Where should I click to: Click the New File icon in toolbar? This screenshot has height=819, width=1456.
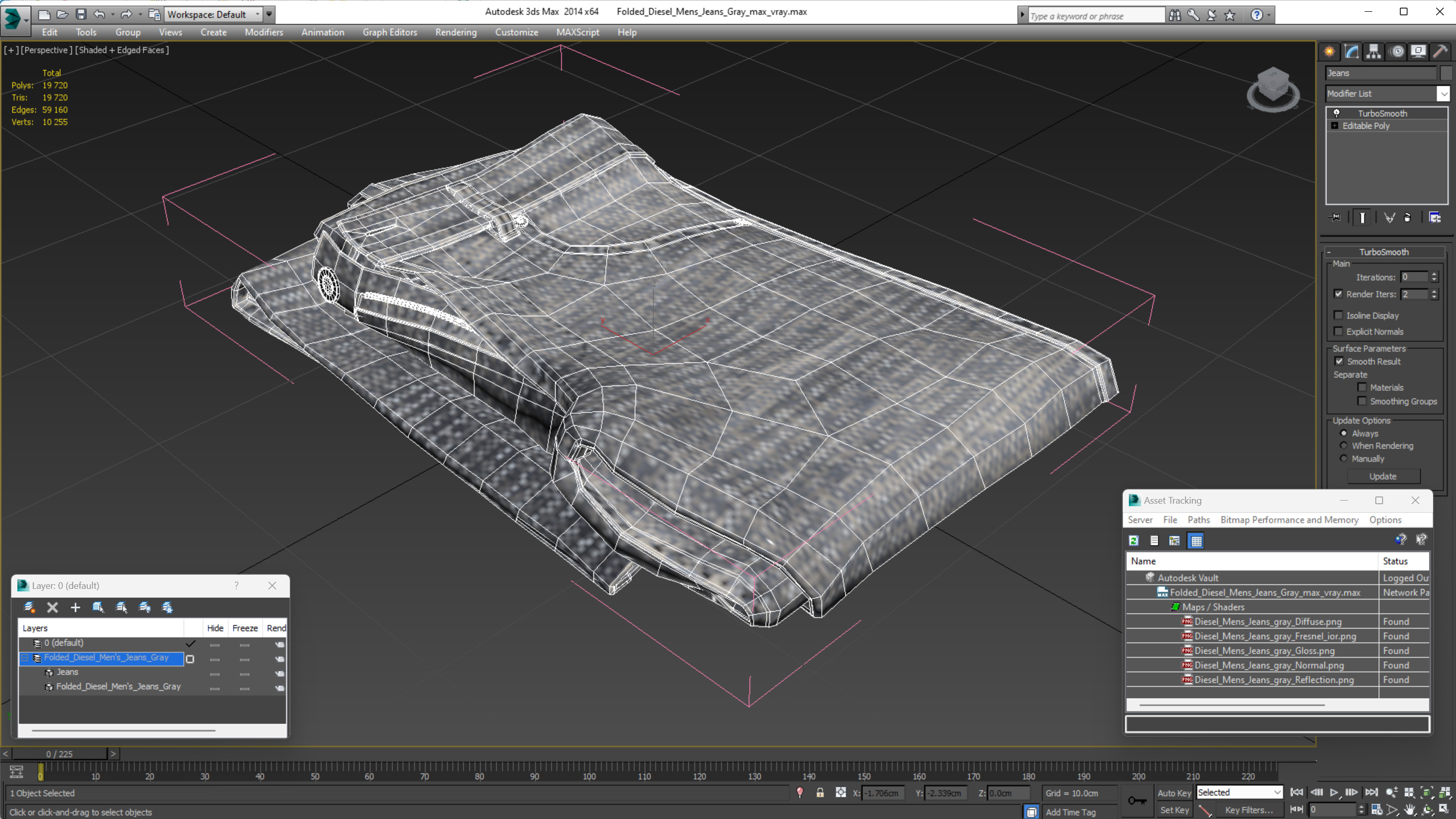pyautogui.click(x=43, y=14)
